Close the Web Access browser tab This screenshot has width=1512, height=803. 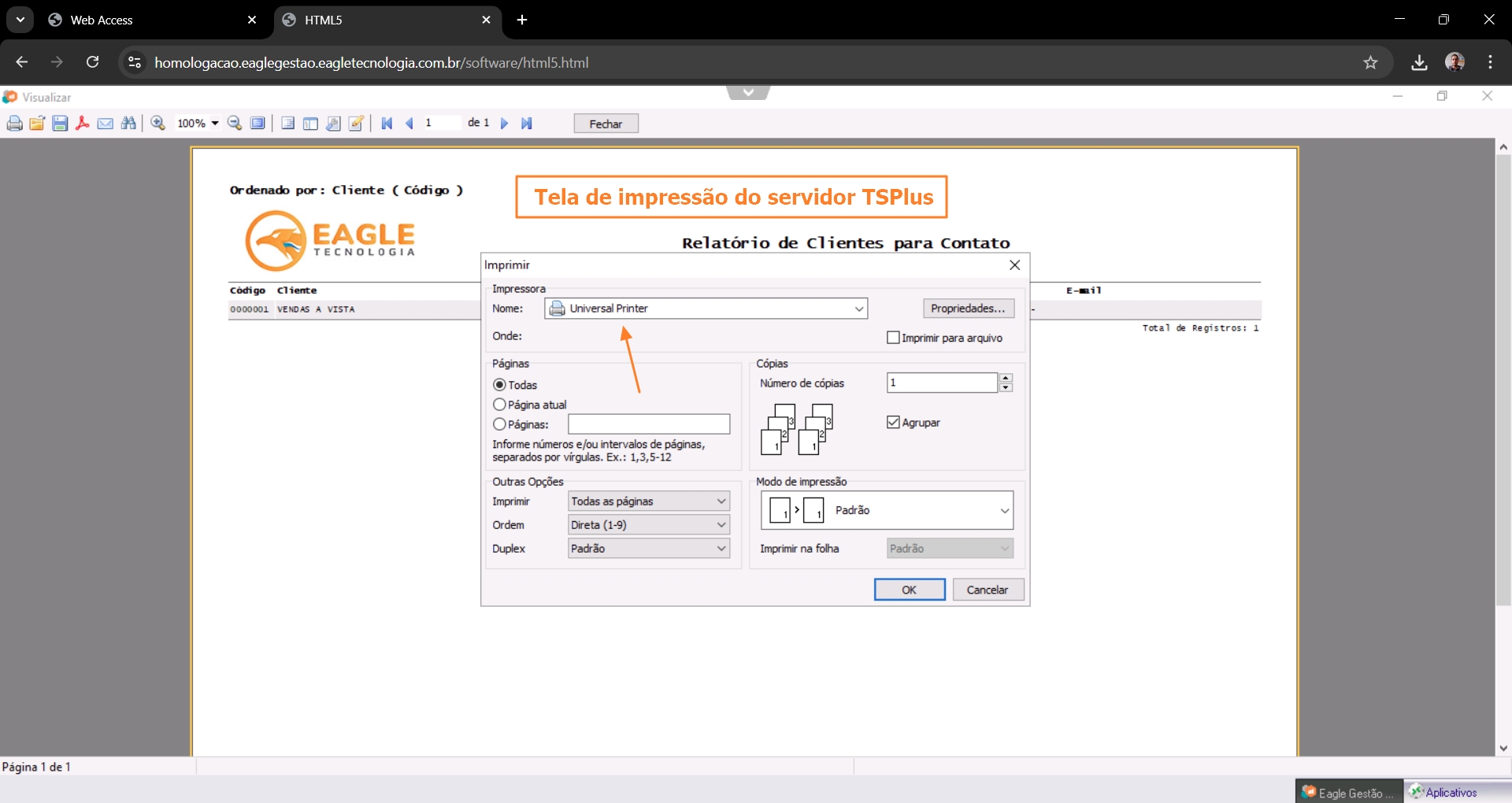(252, 20)
